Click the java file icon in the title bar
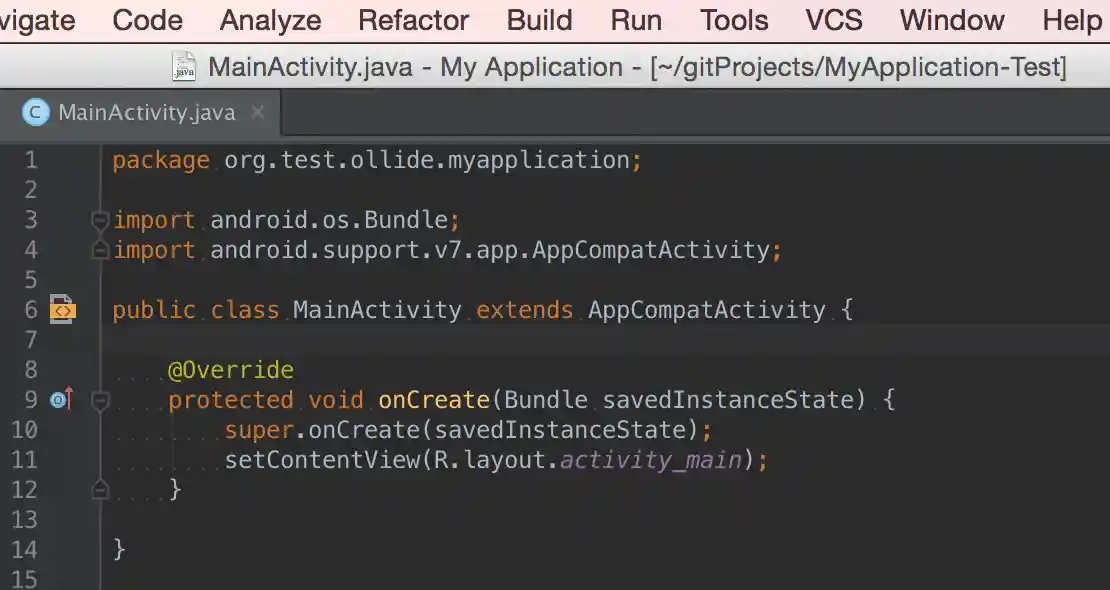 point(183,66)
